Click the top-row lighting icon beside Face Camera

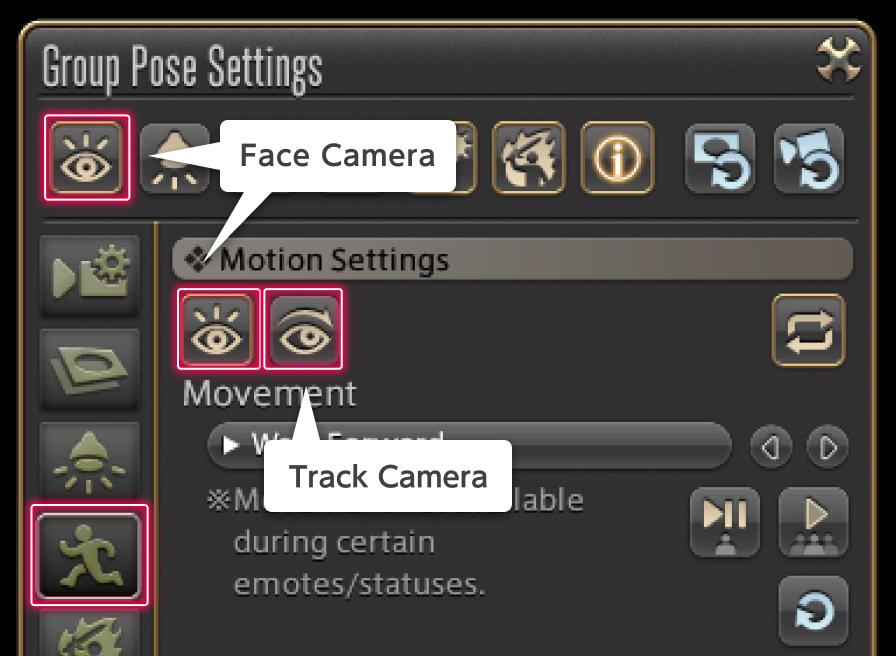coord(170,158)
